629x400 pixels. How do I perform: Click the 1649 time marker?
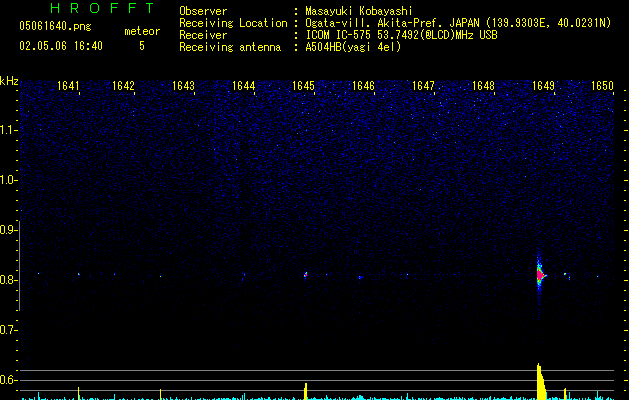(x=543, y=86)
